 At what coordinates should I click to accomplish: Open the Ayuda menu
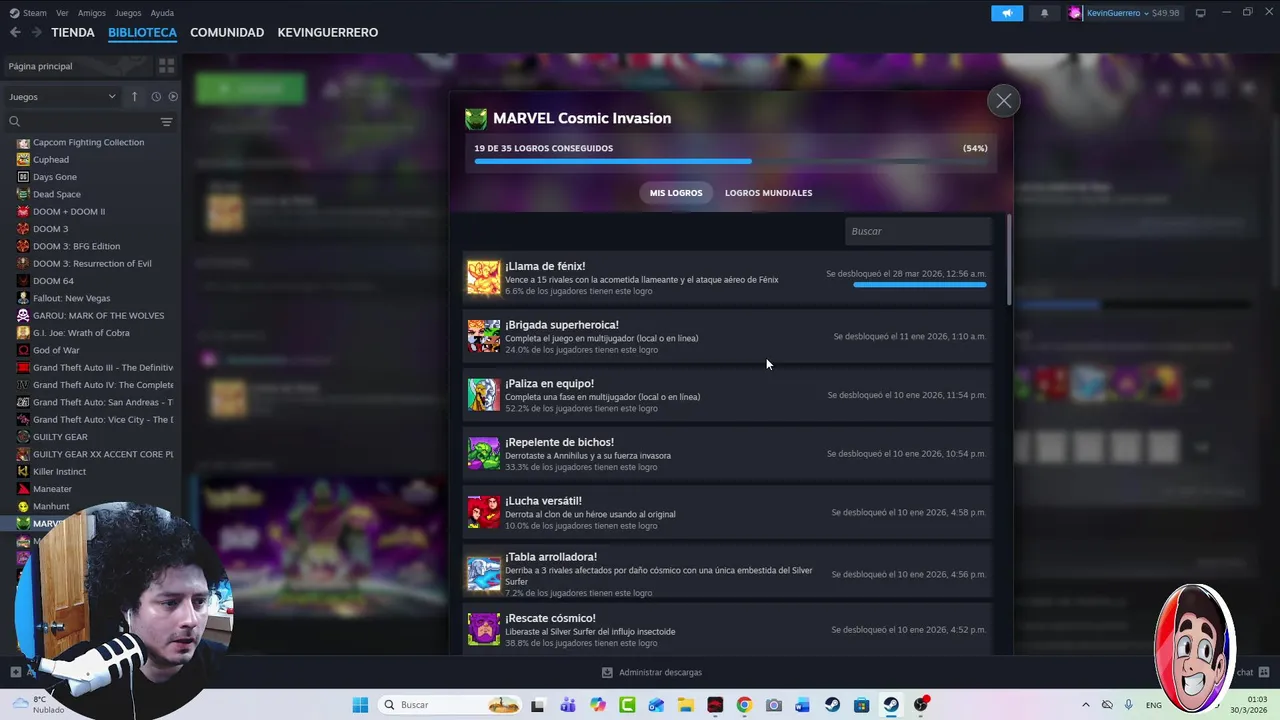(162, 13)
